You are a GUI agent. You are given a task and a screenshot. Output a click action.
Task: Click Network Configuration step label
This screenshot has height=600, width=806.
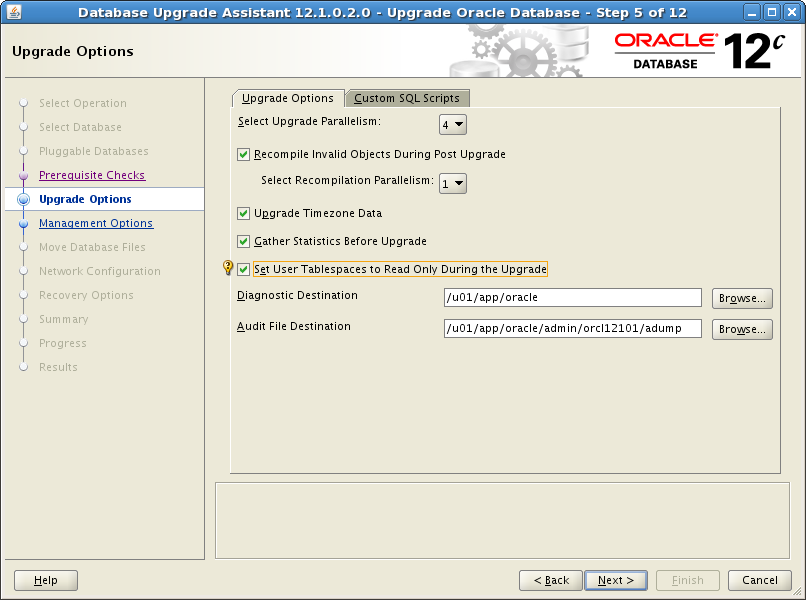pos(100,271)
